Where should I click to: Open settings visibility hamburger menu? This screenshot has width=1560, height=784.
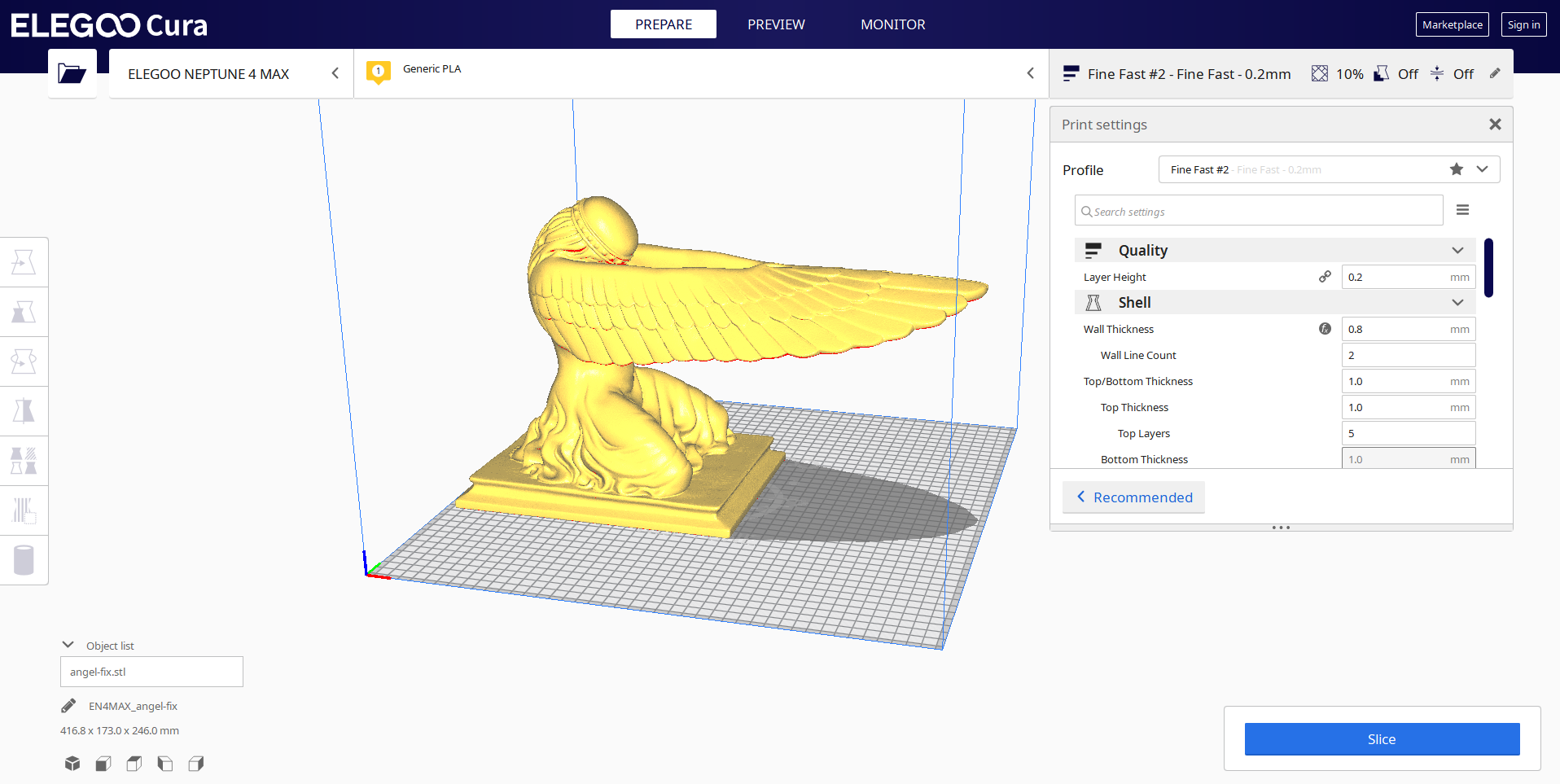(x=1462, y=210)
